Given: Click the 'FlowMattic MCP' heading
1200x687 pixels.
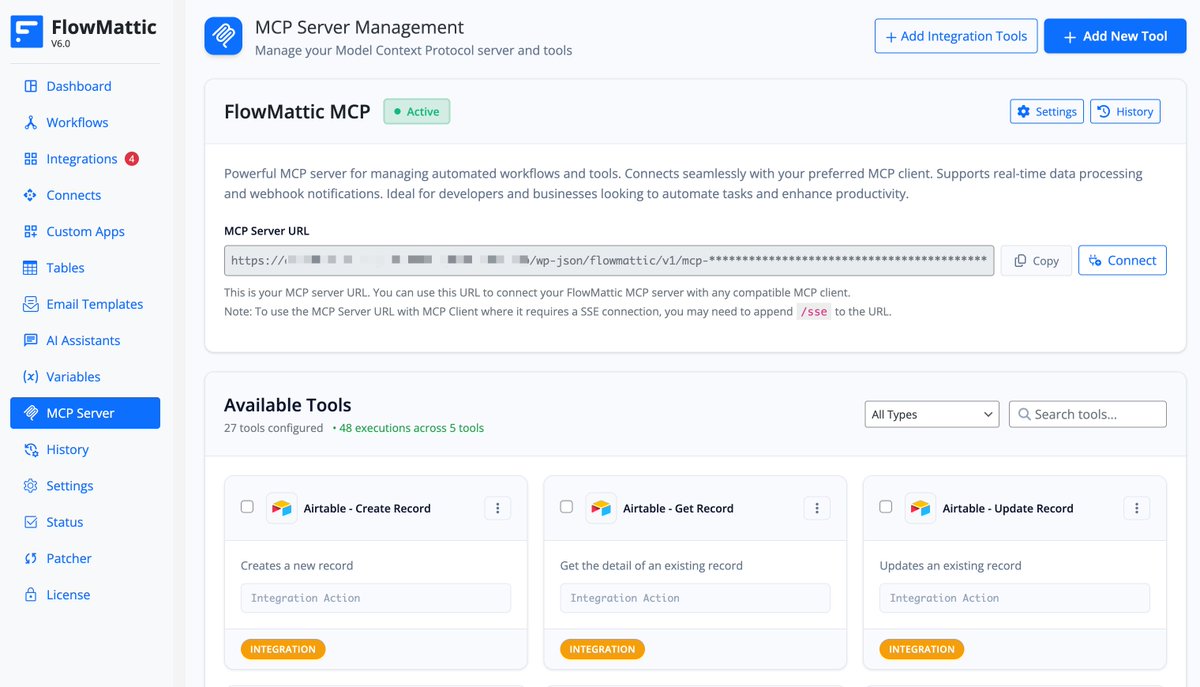Looking at the screenshot, I should (297, 111).
